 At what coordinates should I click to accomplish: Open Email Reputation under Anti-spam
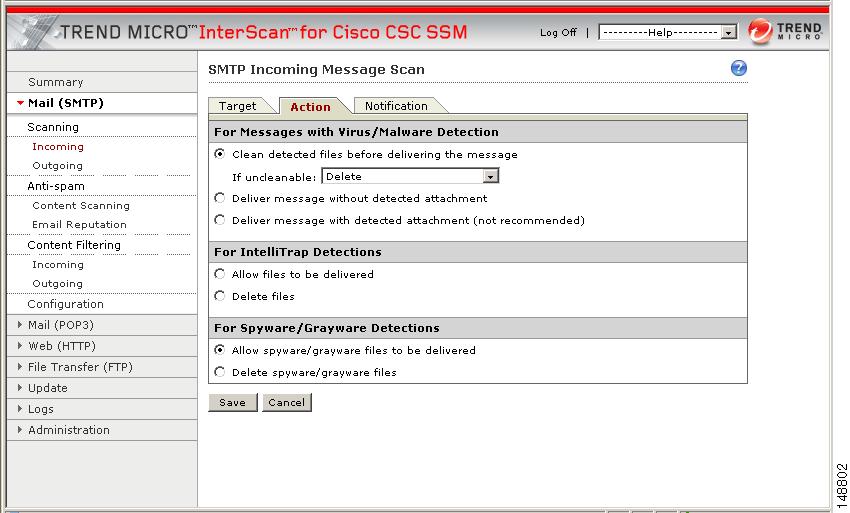tap(79, 225)
